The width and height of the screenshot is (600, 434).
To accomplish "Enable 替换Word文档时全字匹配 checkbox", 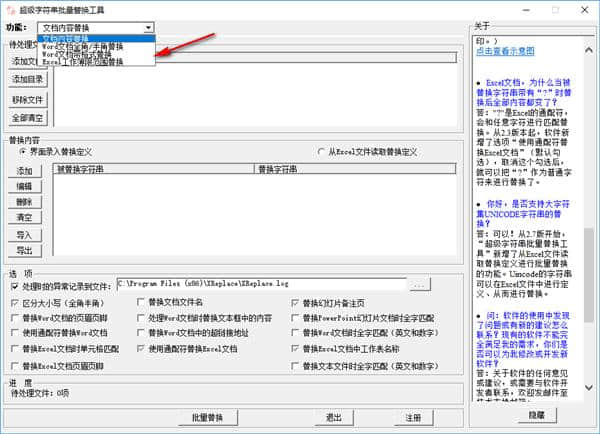I will (295, 333).
